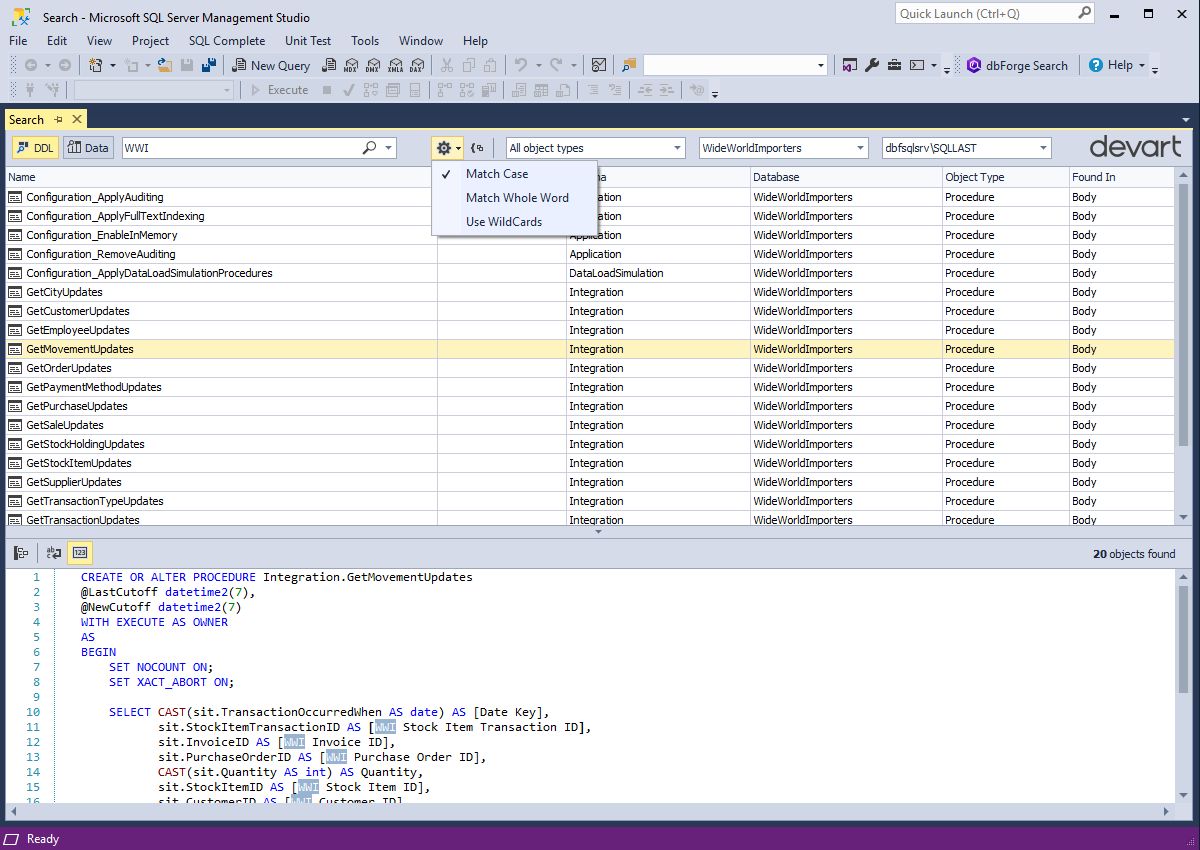Enable line numbers with the 123 icon
The width and height of the screenshot is (1200, 850).
pyautogui.click(x=80, y=552)
